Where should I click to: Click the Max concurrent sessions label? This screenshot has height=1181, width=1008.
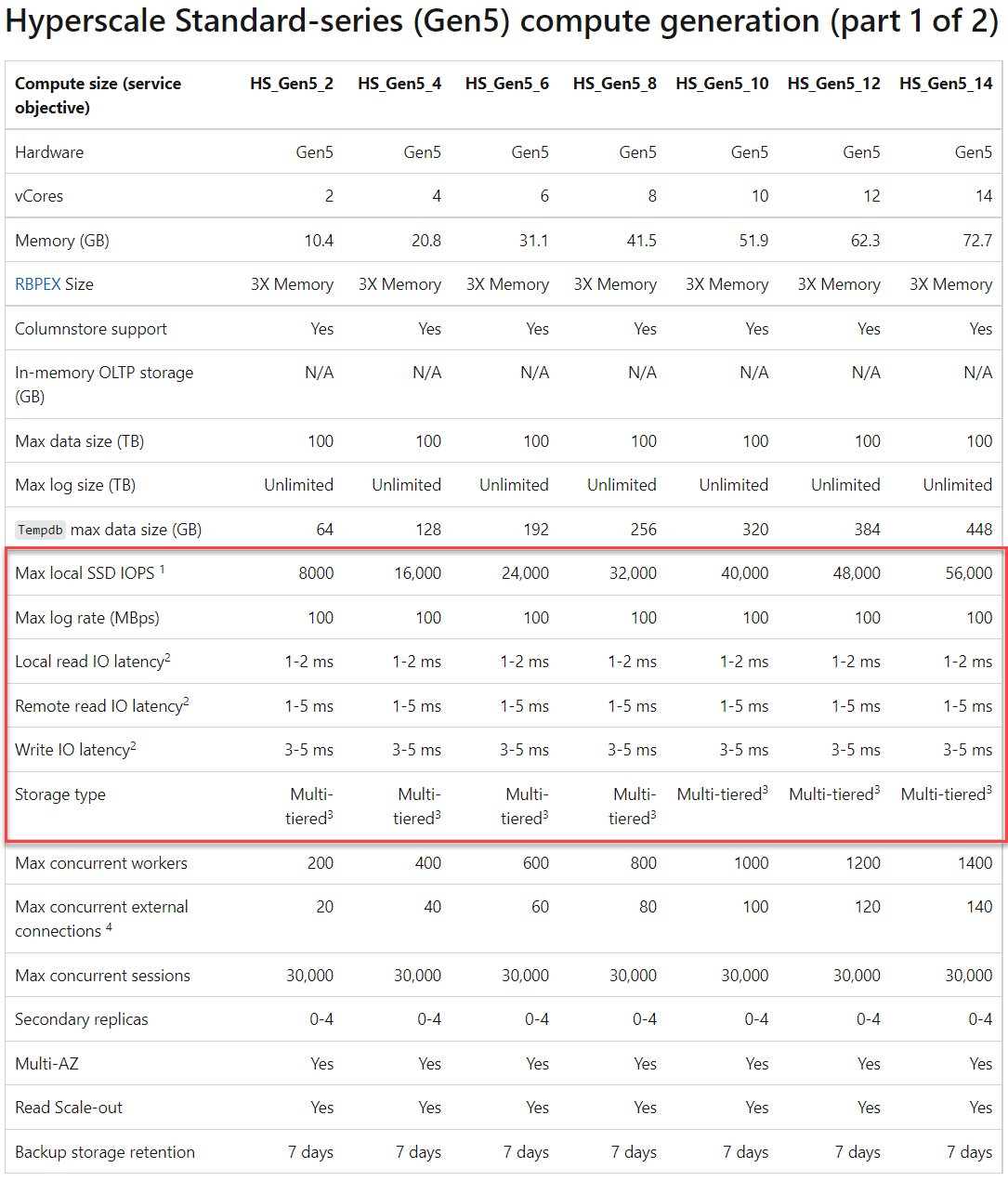[x=102, y=976]
